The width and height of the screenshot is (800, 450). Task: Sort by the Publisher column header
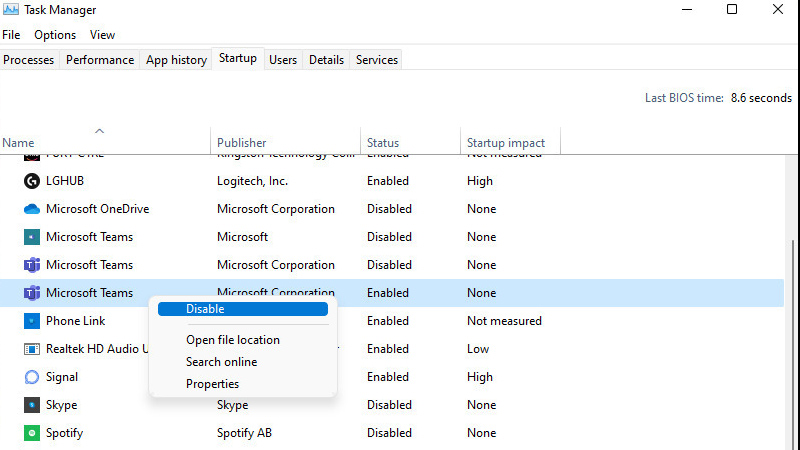point(242,143)
